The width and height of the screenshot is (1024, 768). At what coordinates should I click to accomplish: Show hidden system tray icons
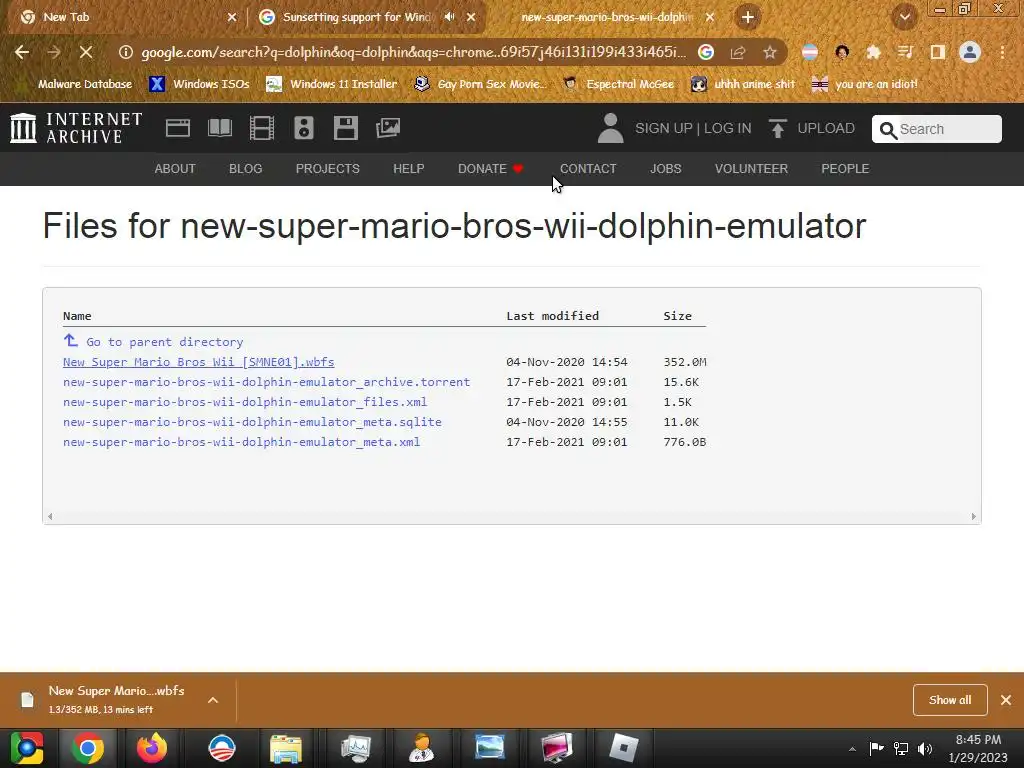point(852,749)
